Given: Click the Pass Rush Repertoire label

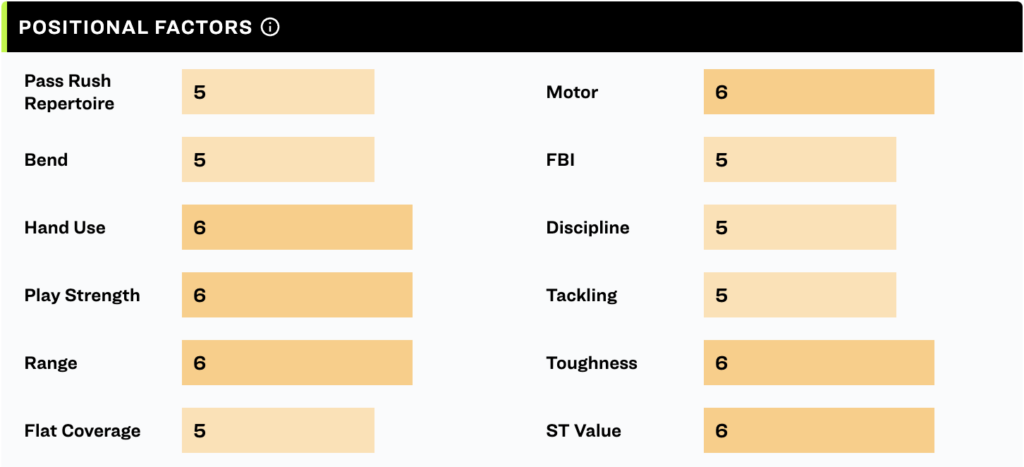Looking at the screenshot, I should coord(69,92).
